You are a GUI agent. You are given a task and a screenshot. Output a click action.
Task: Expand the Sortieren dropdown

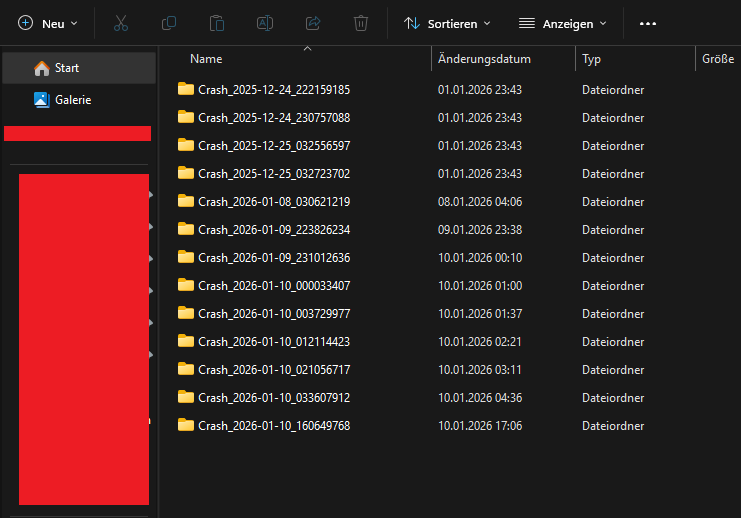(447, 23)
